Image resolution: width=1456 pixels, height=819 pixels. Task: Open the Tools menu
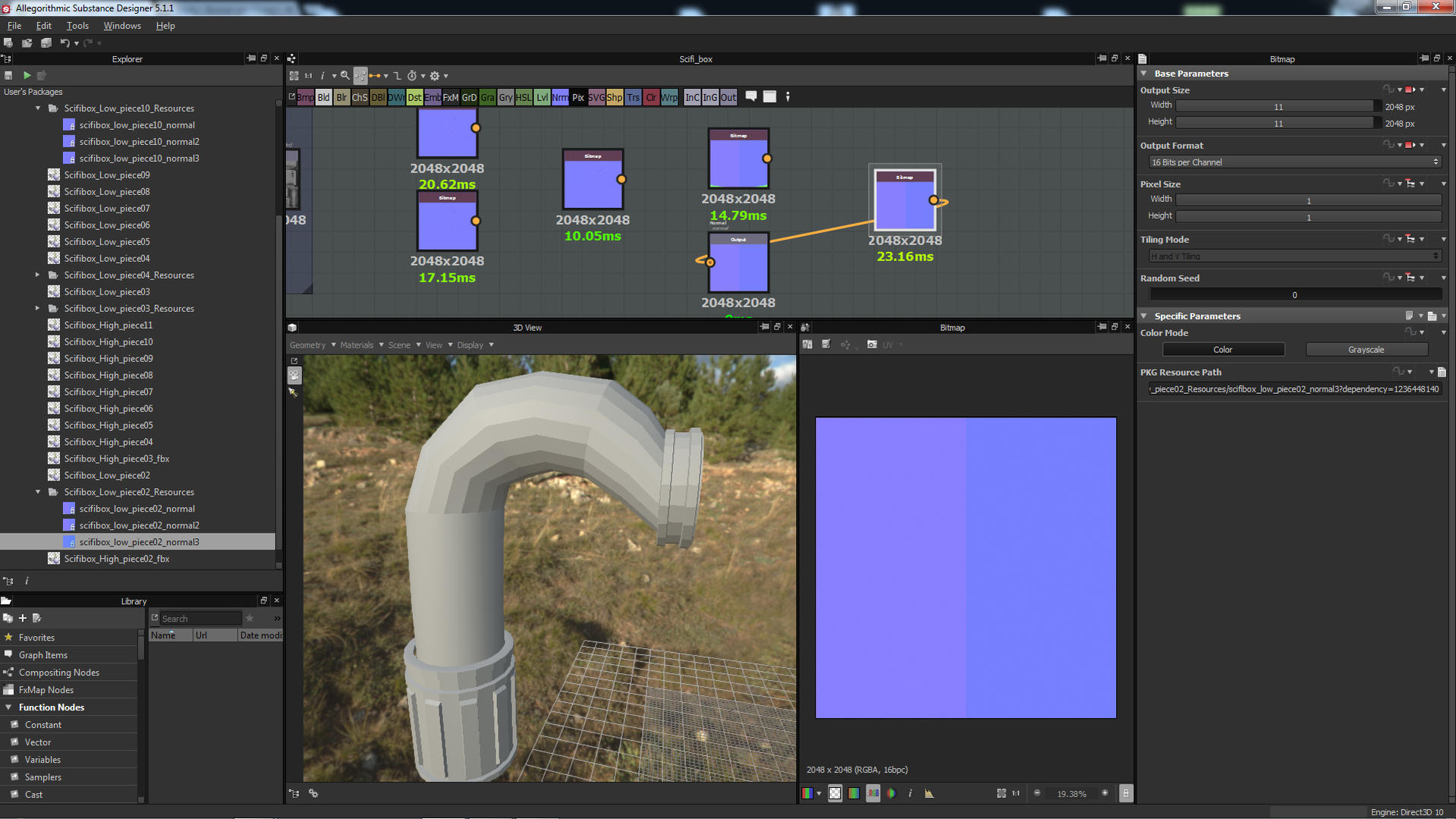pyautogui.click(x=77, y=26)
